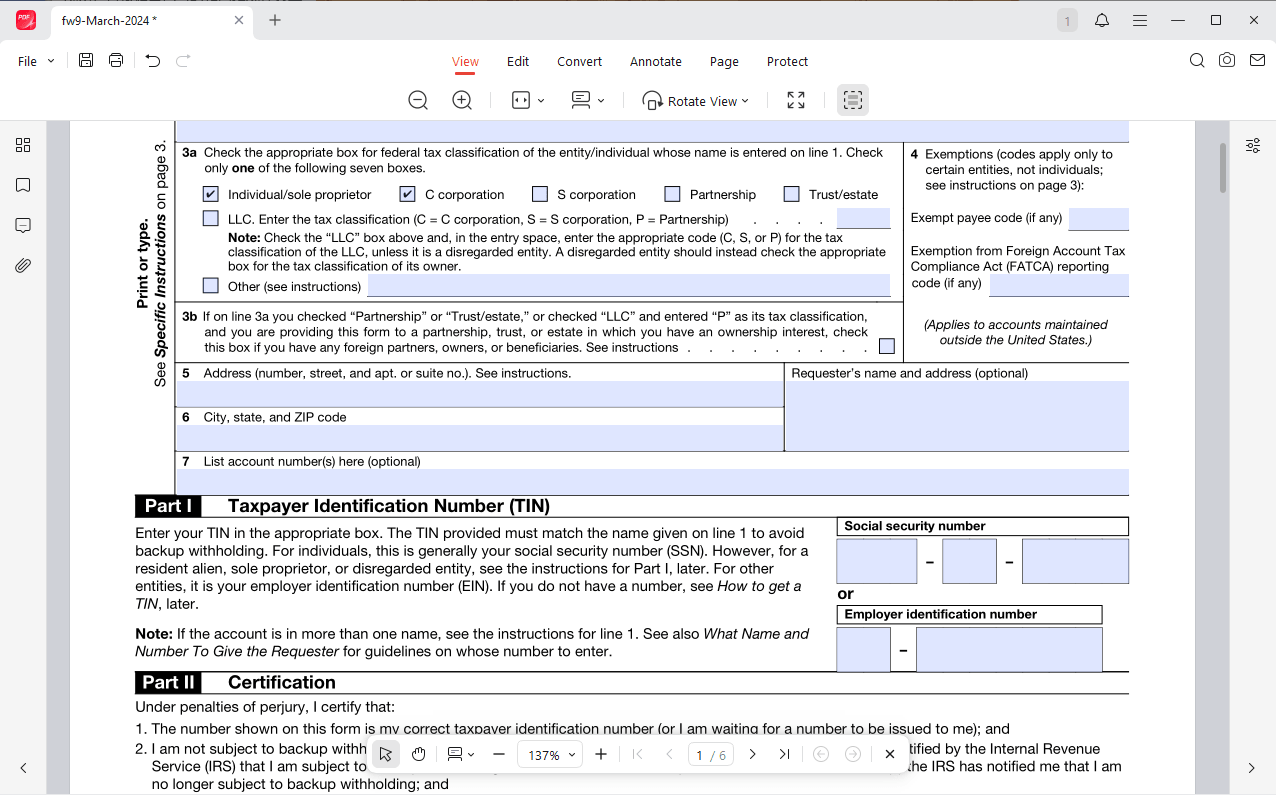Enter full screen view mode
1276x795 pixels.
[796, 100]
